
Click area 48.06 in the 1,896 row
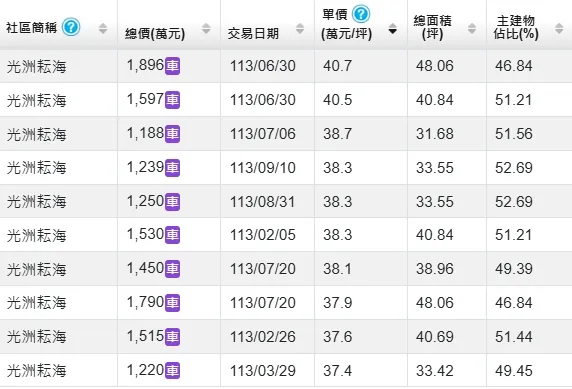coord(434,66)
